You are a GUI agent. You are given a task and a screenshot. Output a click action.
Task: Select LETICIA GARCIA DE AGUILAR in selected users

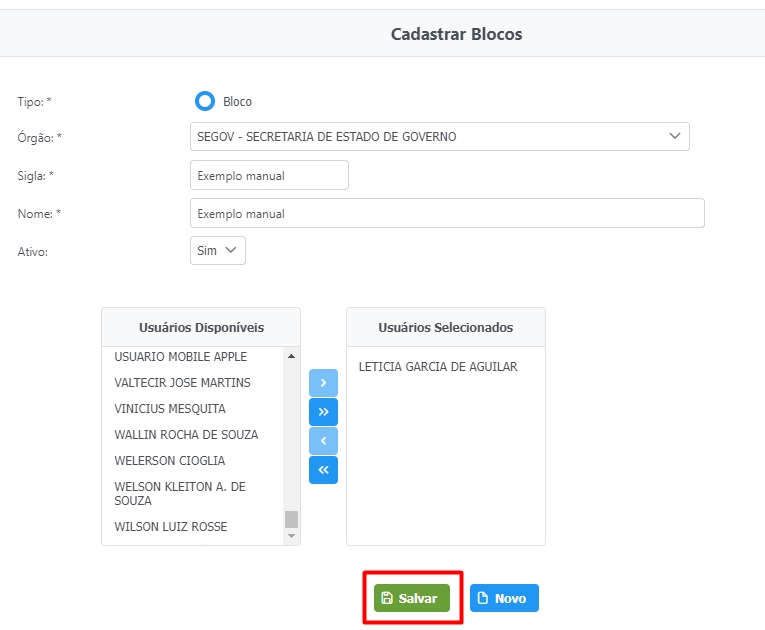tap(438, 367)
